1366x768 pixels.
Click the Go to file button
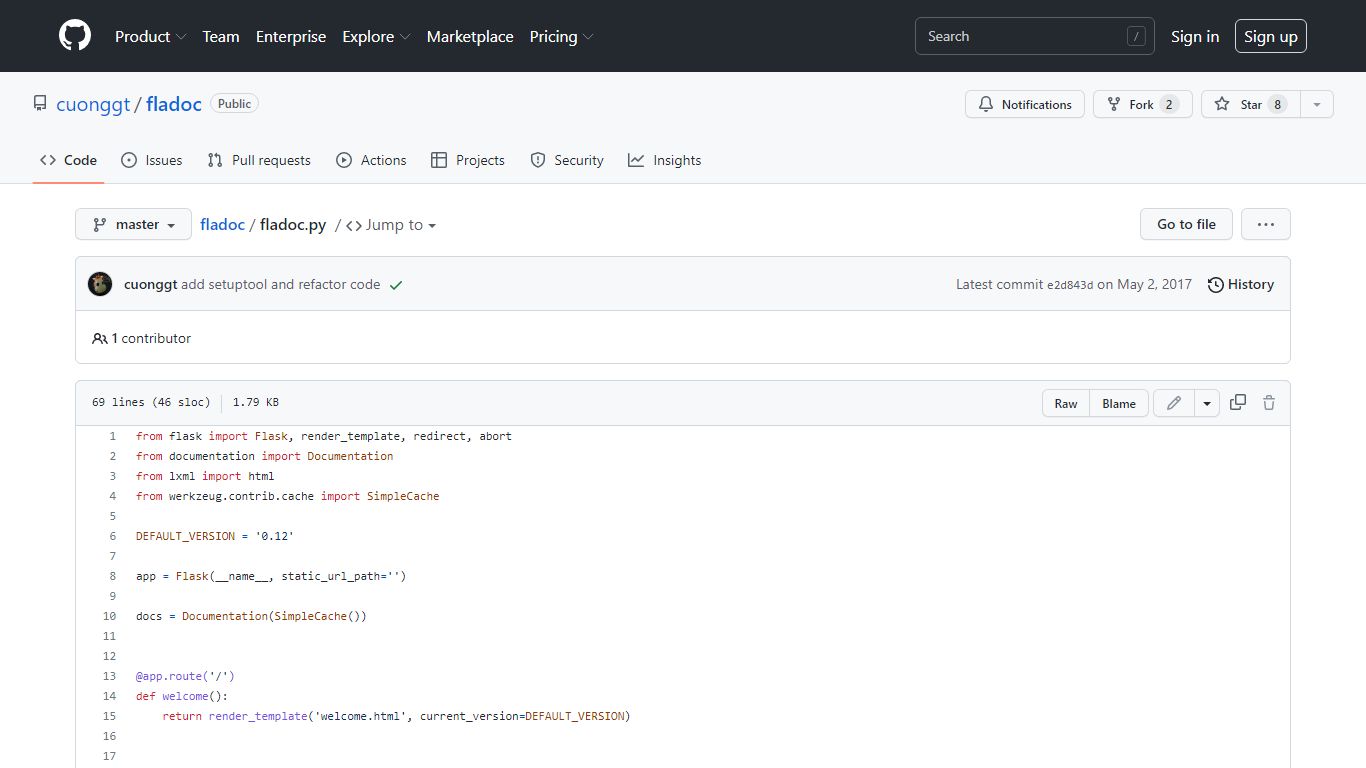tap(1187, 224)
